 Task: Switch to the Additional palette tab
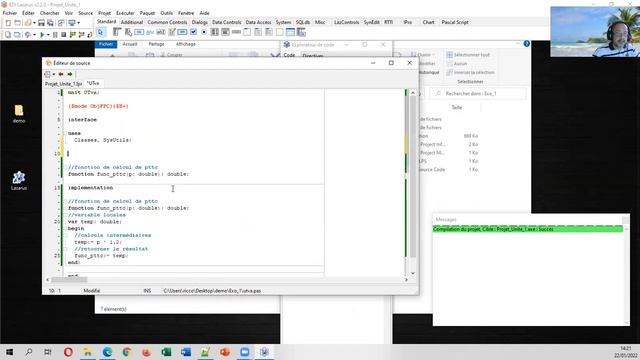[x=132, y=22]
